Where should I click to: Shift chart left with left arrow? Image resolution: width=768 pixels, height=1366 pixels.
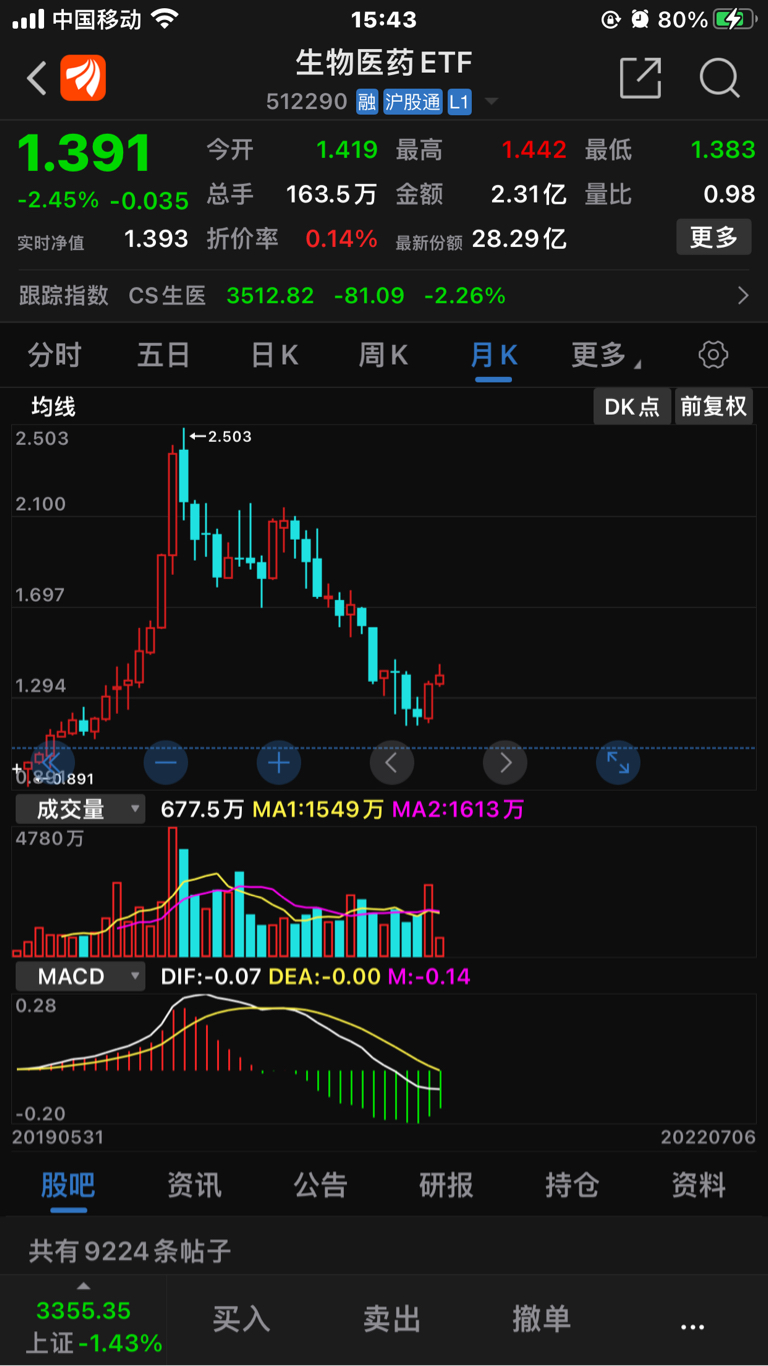pyautogui.click(x=392, y=763)
